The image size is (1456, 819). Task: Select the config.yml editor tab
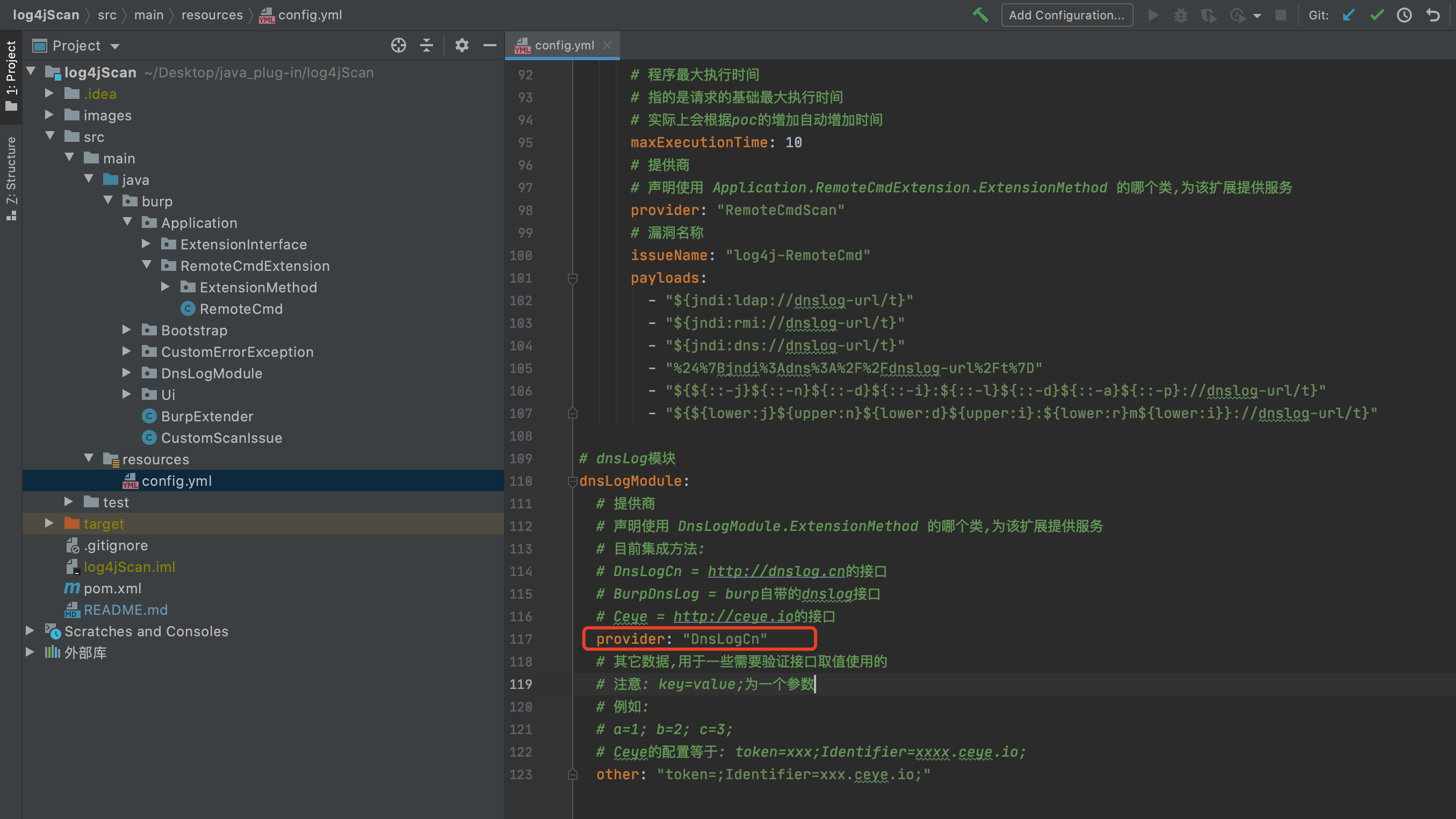point(564,45)
